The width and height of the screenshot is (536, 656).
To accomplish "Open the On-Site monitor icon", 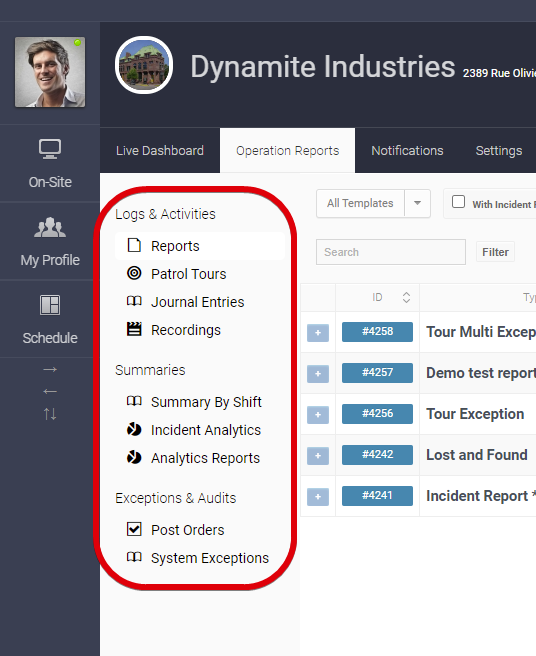I will pos(50,149).
